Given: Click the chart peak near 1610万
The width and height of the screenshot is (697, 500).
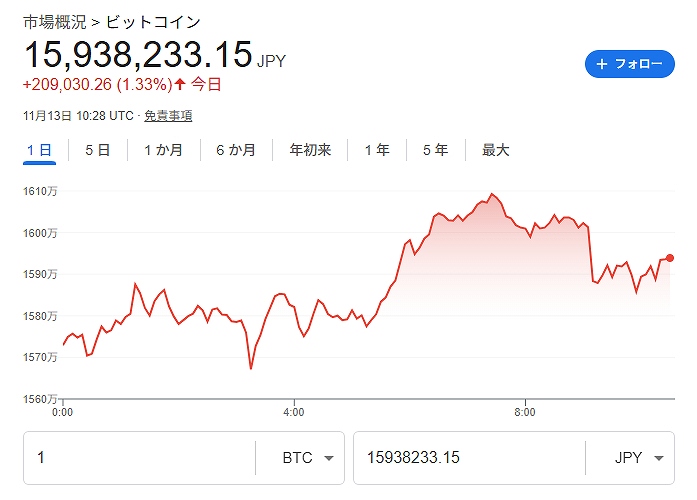Looking at the screenshot, I should (491, 194).
